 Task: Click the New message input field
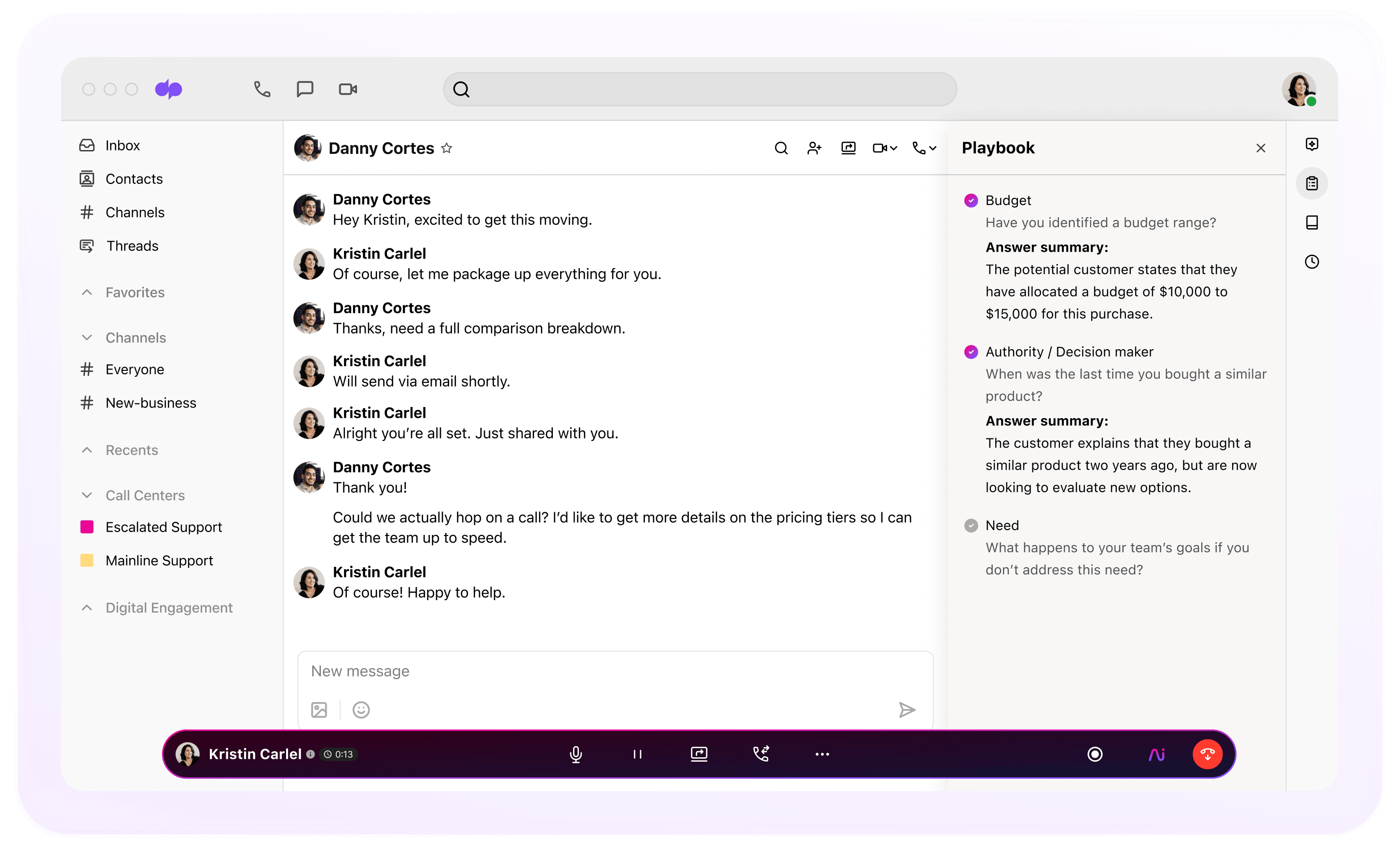tap(614, 671)
